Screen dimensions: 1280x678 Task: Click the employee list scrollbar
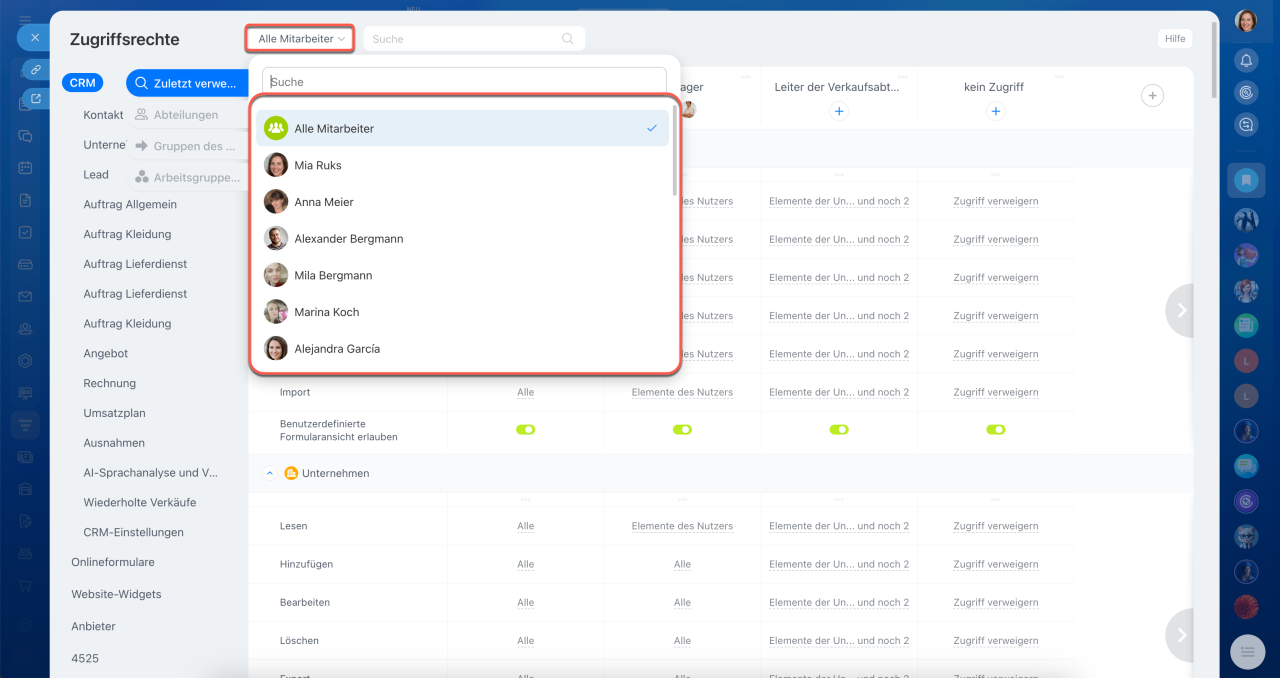tap(675, 150)
